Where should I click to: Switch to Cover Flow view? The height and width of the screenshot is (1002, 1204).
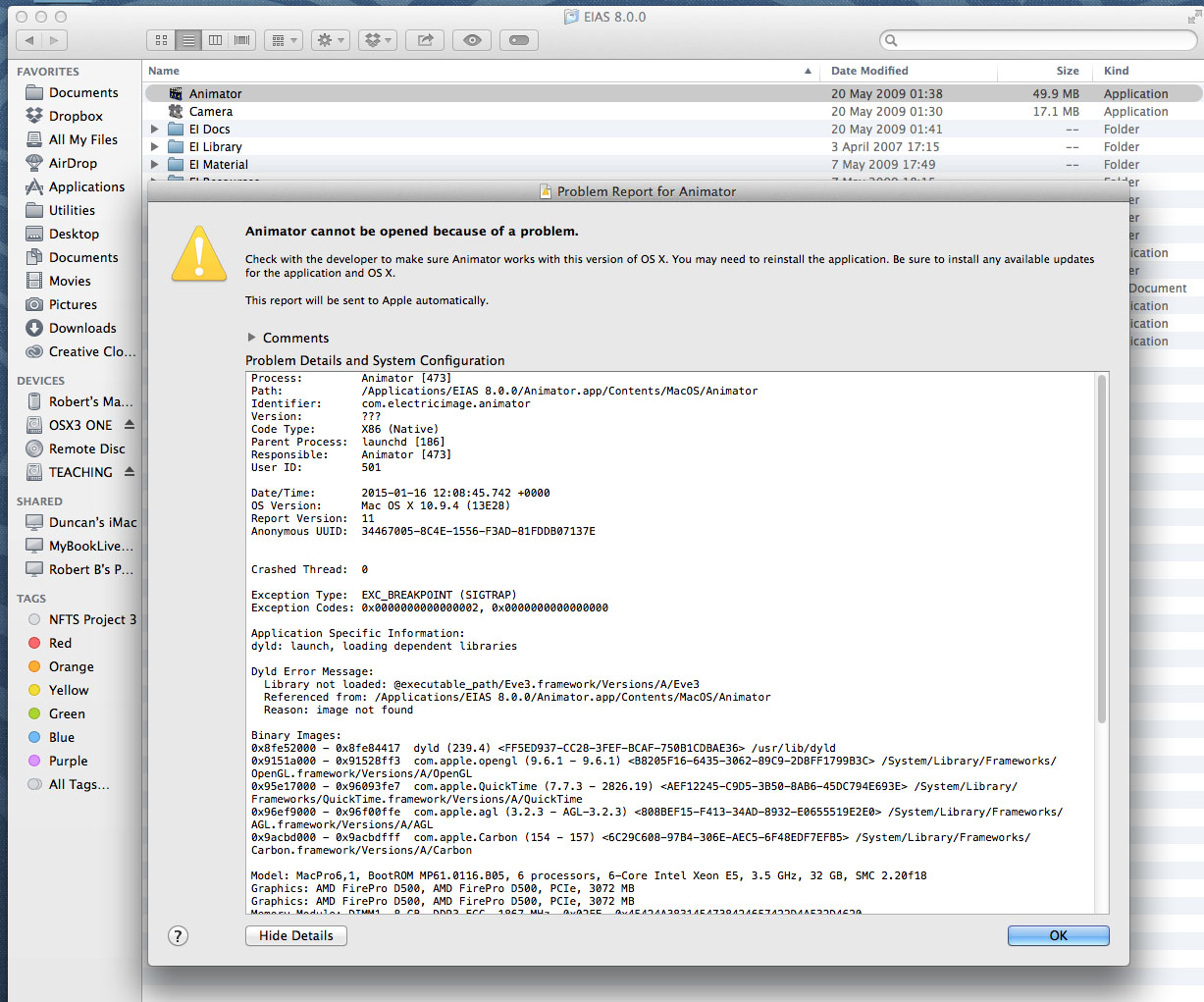tap(241, 39)
